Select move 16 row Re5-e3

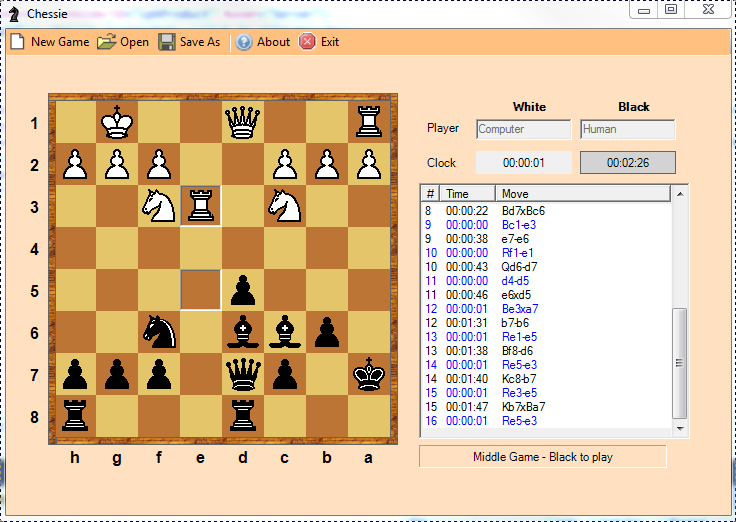click(x=547, y=421)
